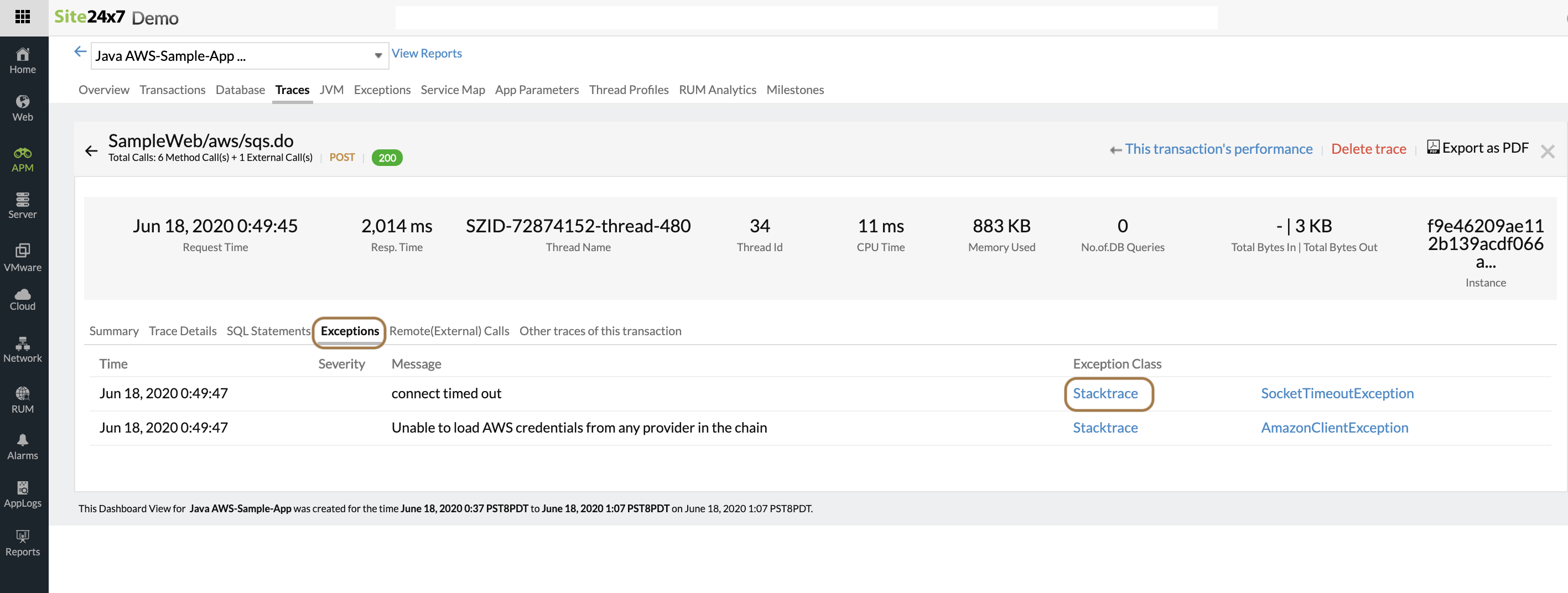Open the Database tab
Screen dimensions: 1568x593
tap(240, 90)
